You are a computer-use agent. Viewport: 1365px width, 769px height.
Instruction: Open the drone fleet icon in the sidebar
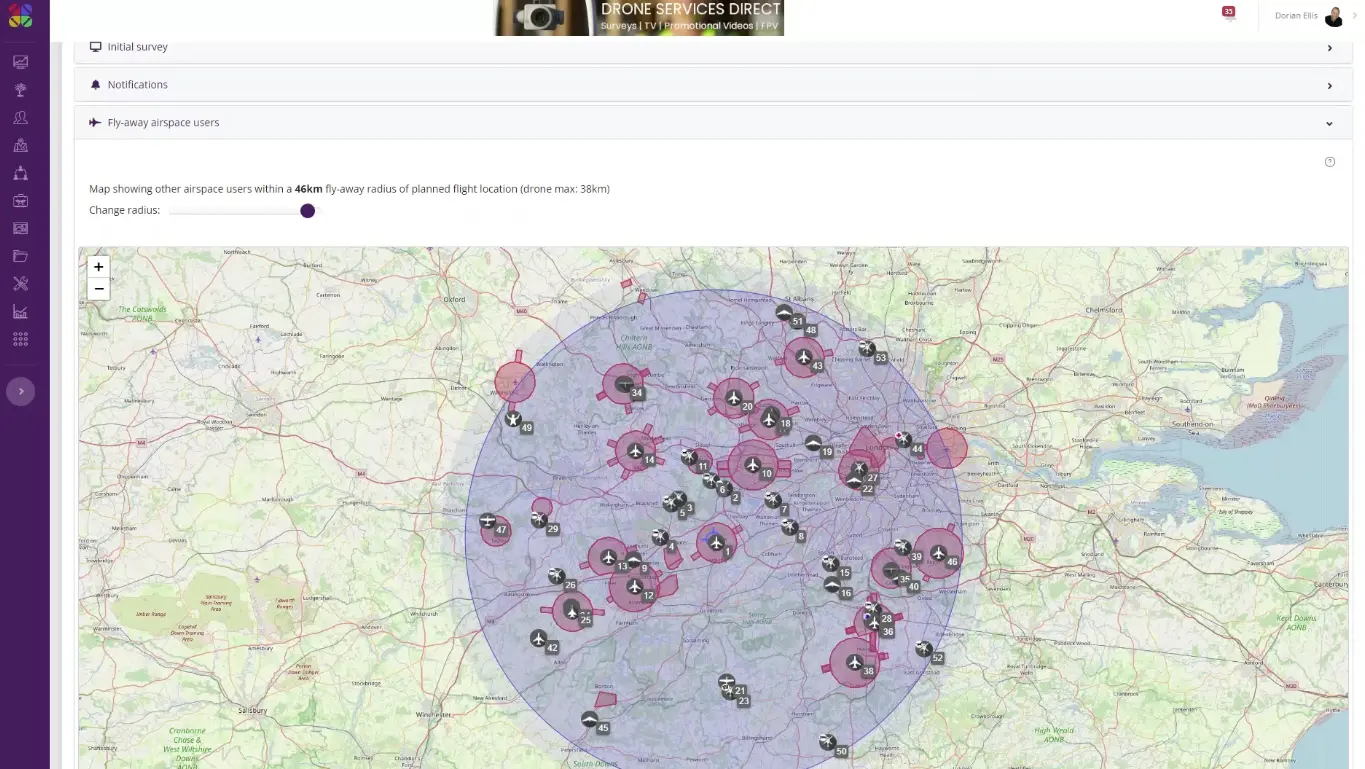click(20, 172)
